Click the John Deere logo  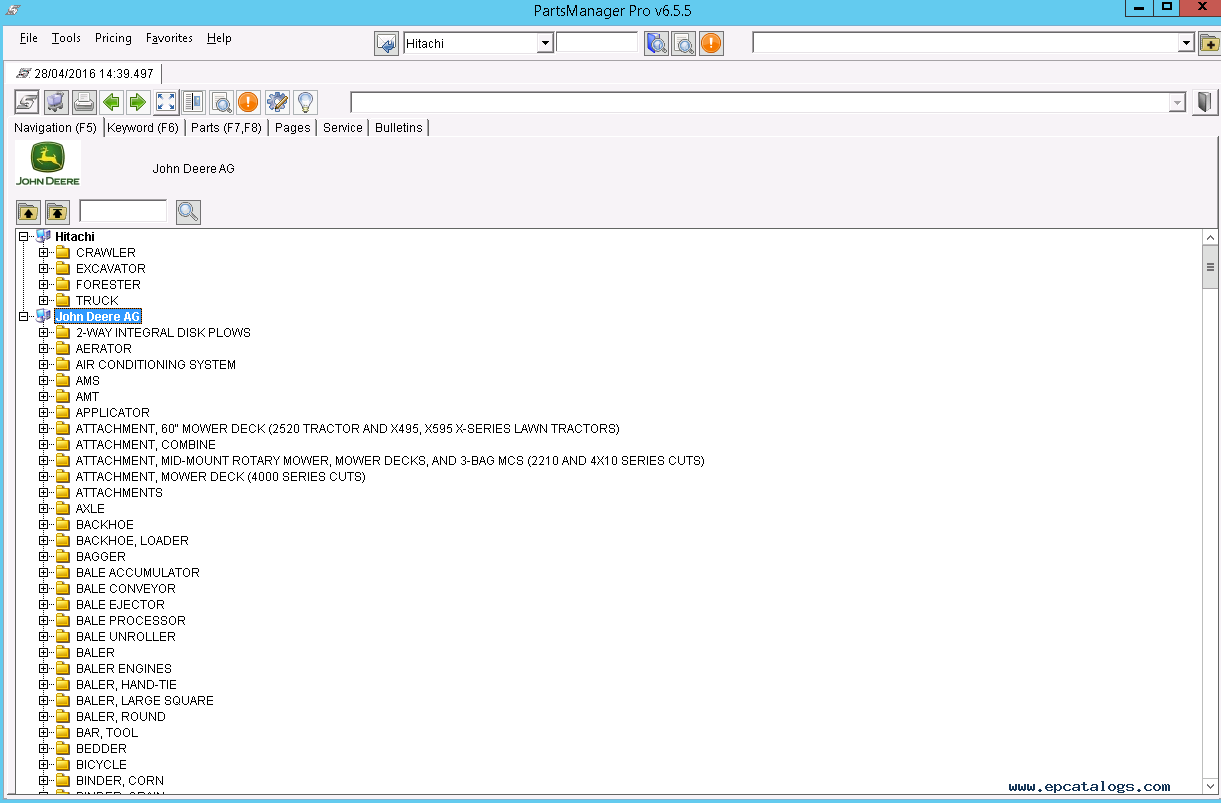point(47,164)
